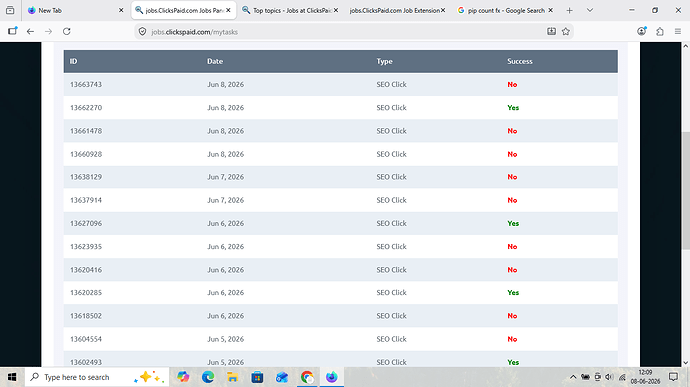Screen dimensions: 690x387
Task: Select task ID 13623935
Action: point(86,247)
